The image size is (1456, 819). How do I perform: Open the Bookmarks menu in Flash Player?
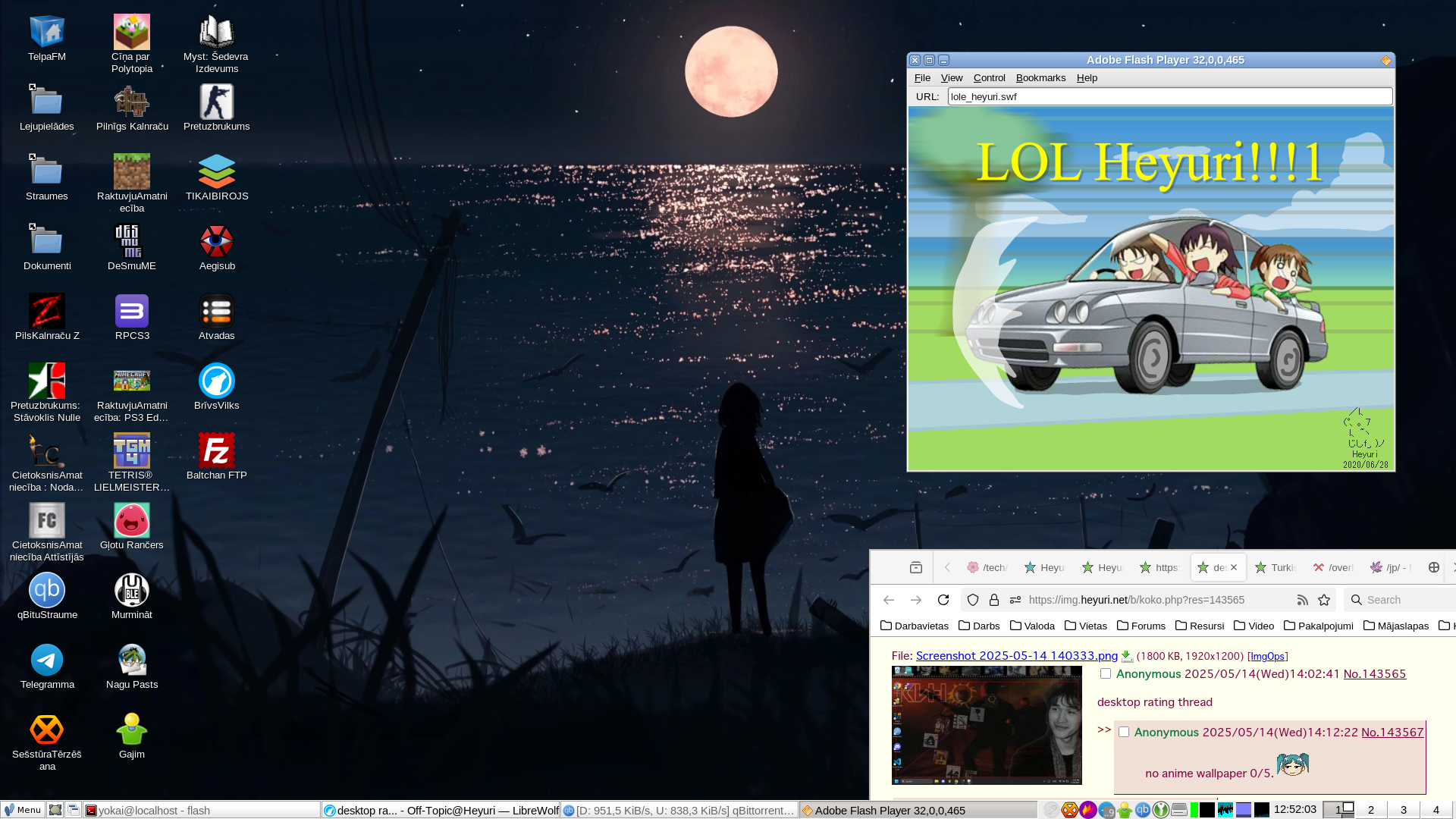coord(1040,78)
